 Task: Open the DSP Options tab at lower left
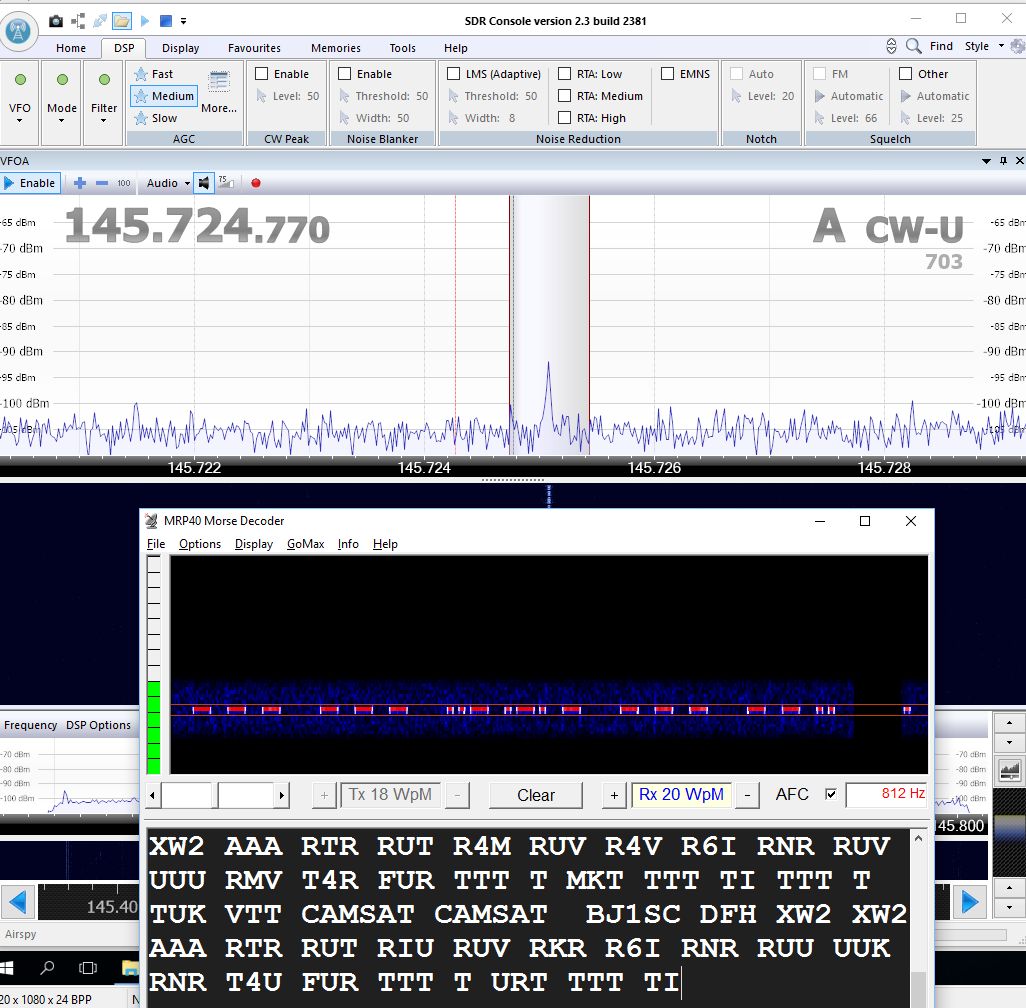coord(98,725)
